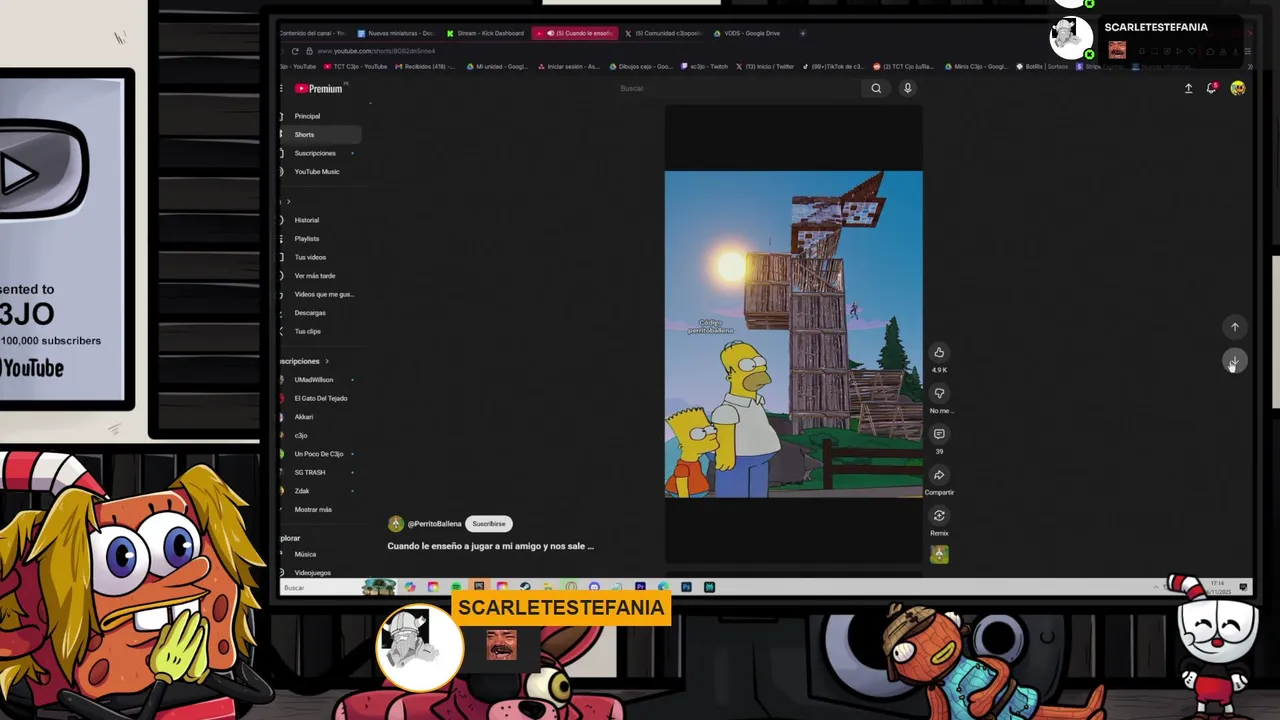Switch to Nuevas miniaturas Docs tab

pos(396,33)
